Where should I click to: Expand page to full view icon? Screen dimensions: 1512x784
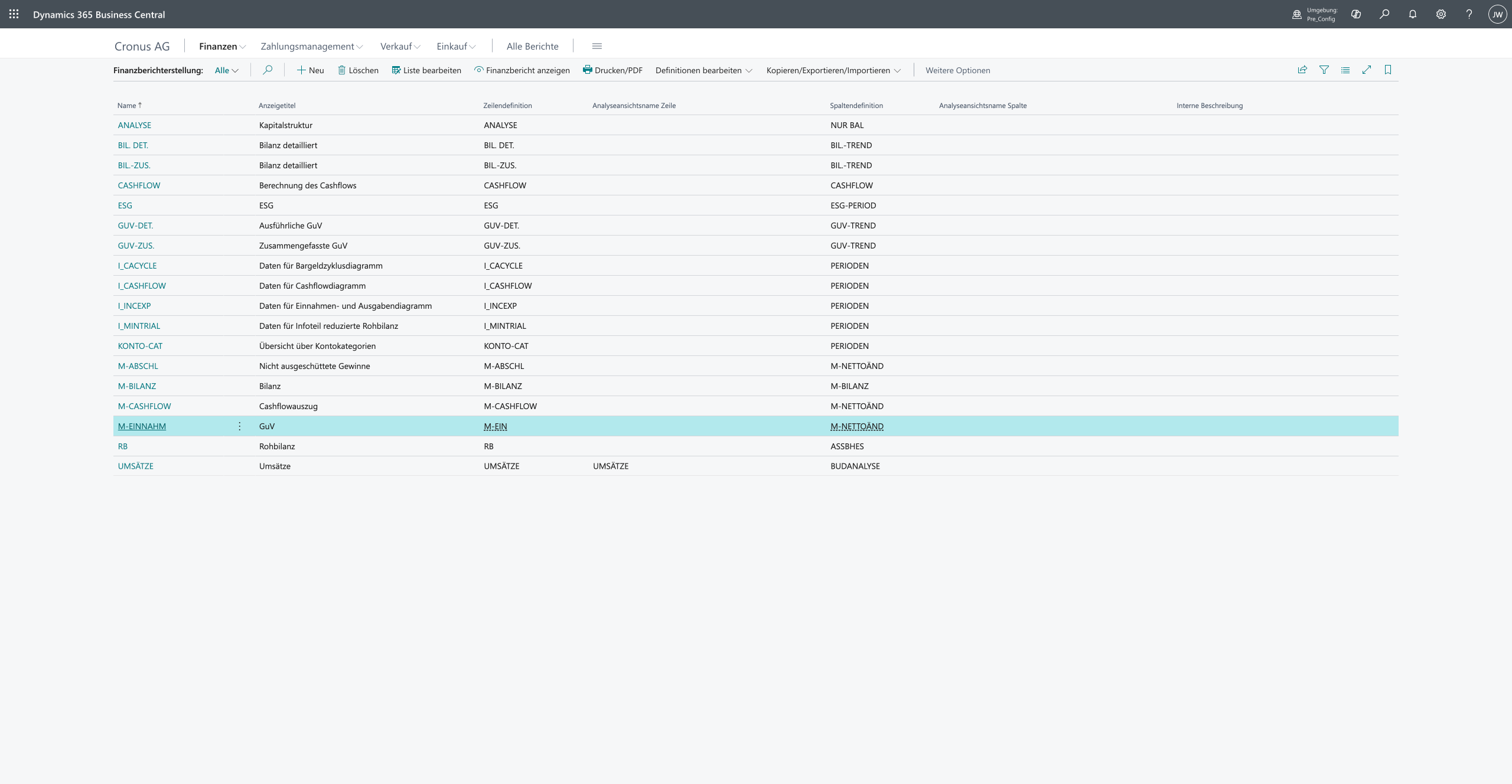[x=1367, y=70]
